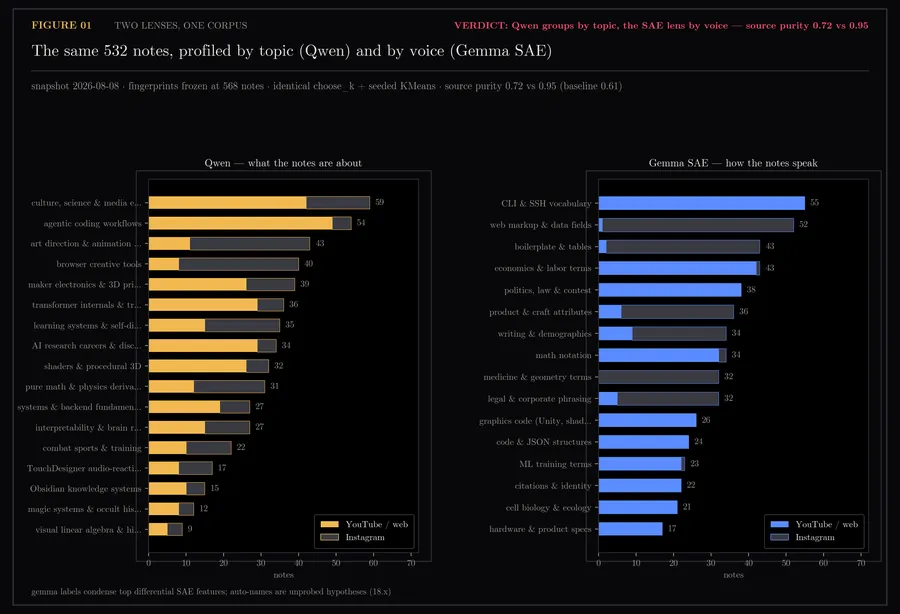
Task: Click the 'maker electronics & 3D pri...' label
Action: 85,285
